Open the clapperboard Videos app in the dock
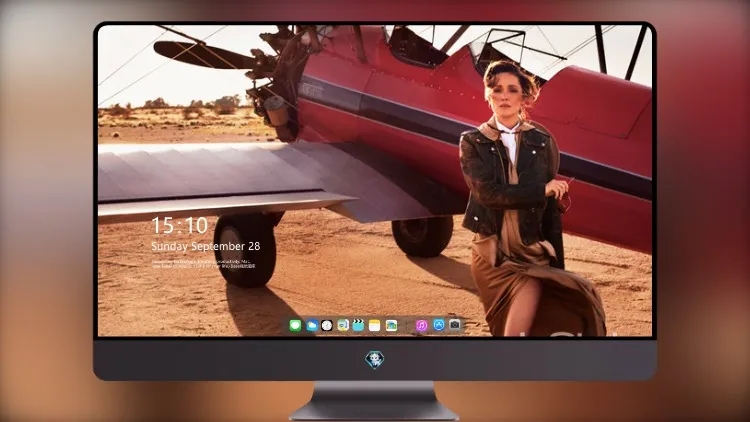Screen dimensions: 750x422 [358, 325]
